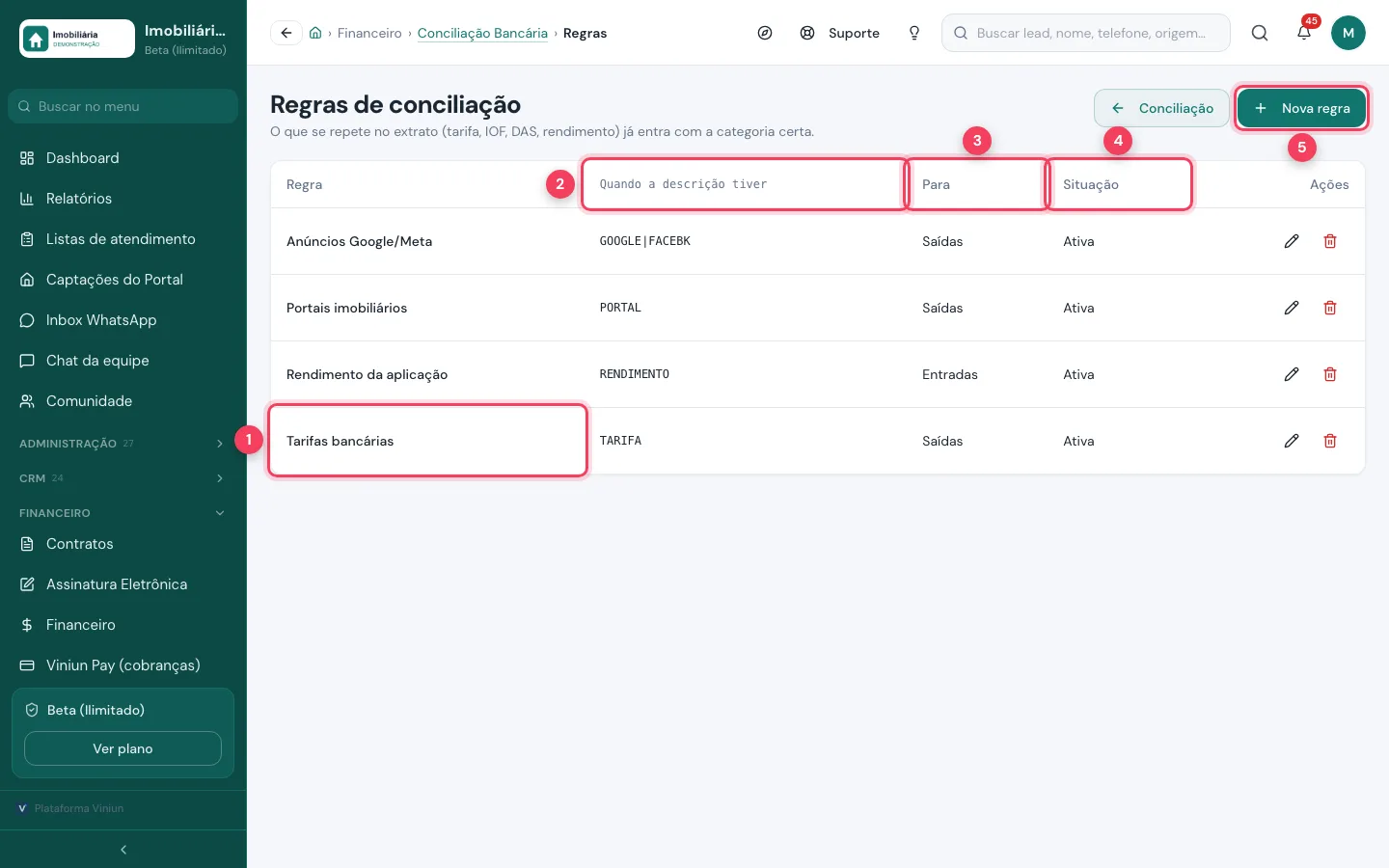Collapse the sidebar with bottom chevron
The width and height of the screenshot is (1389, 868).
123,850
